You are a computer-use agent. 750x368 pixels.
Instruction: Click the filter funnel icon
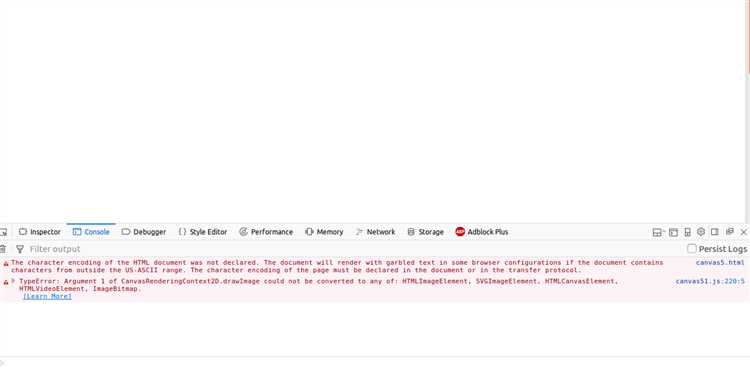point(20,249)
